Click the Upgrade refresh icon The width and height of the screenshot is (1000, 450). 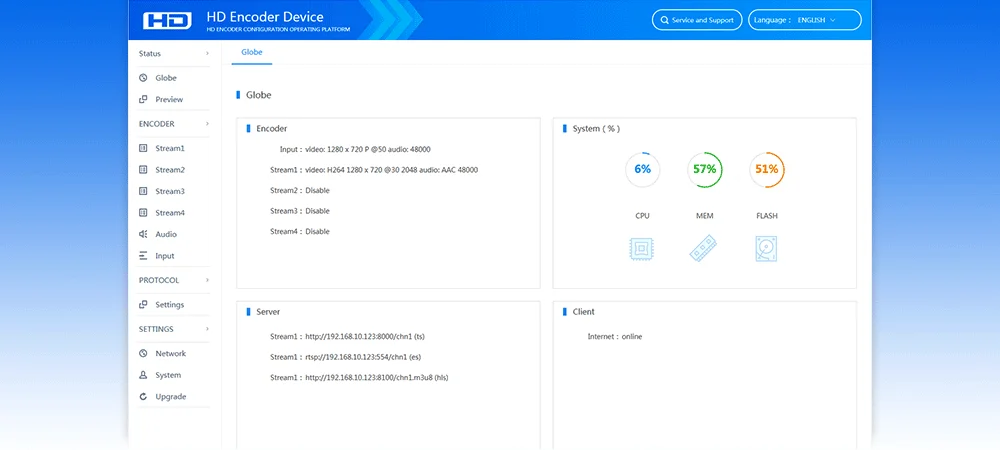[143, 396]
